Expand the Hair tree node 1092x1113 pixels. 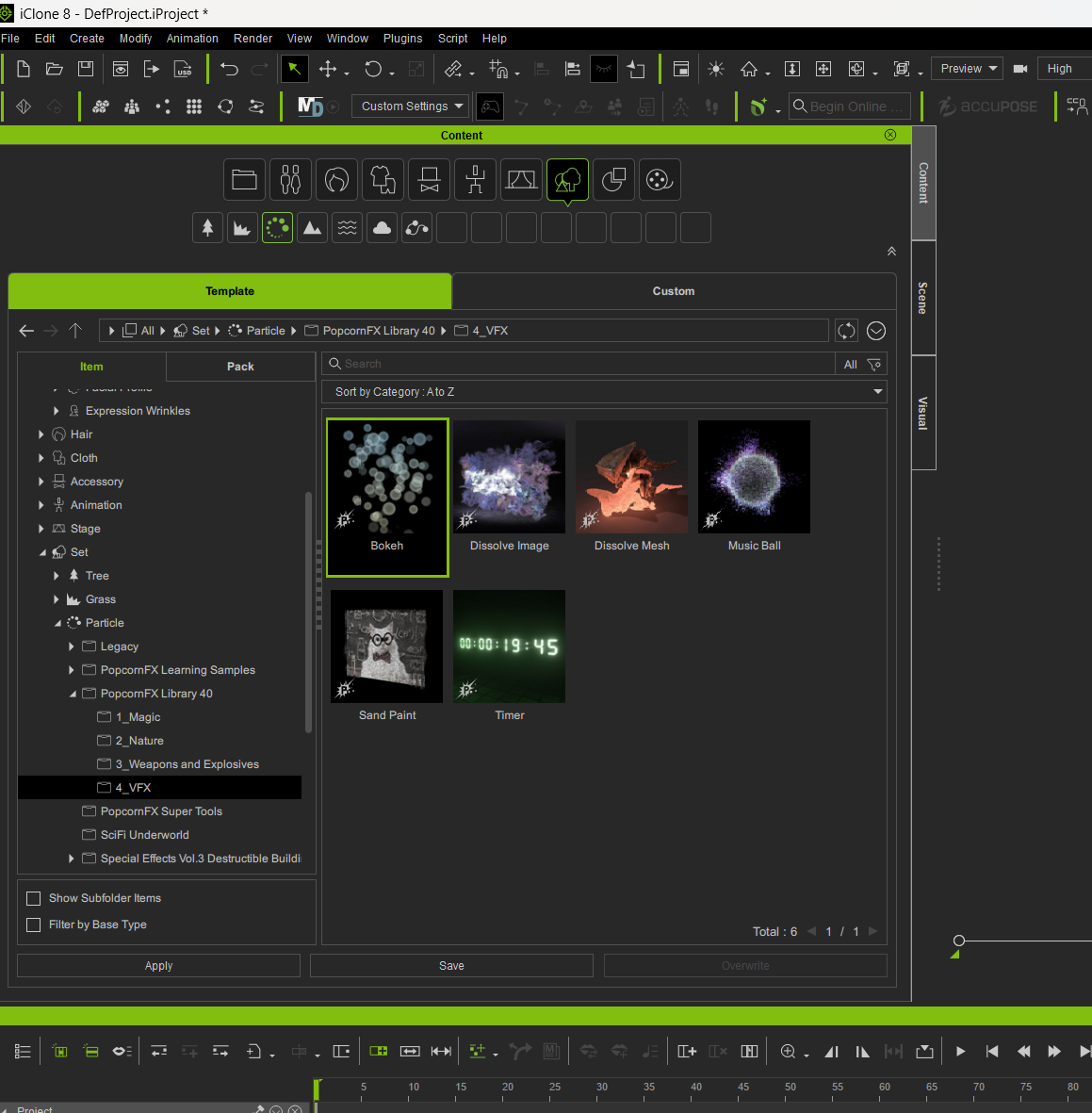click(x=41, y=434)
